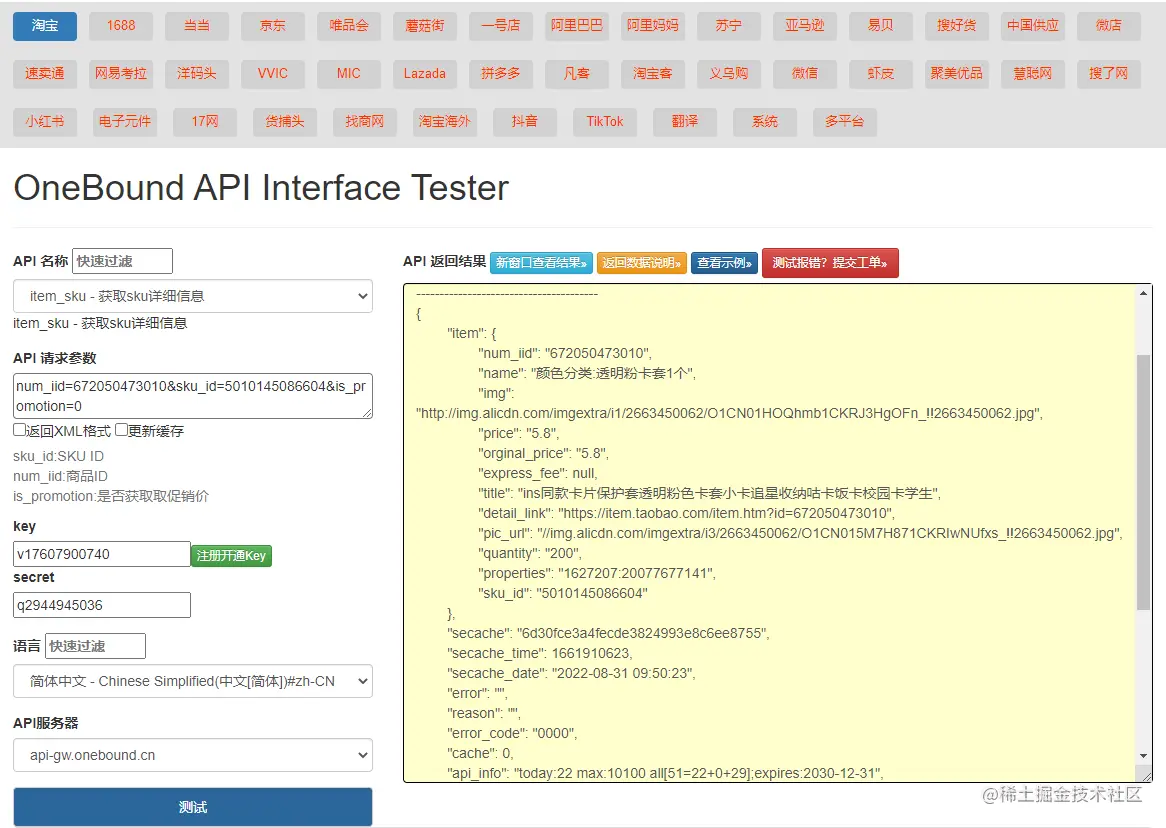Viewport: 1166px width, 828px height.
Task: Click the "price": "5.8" line
Action: click(518, 434)
